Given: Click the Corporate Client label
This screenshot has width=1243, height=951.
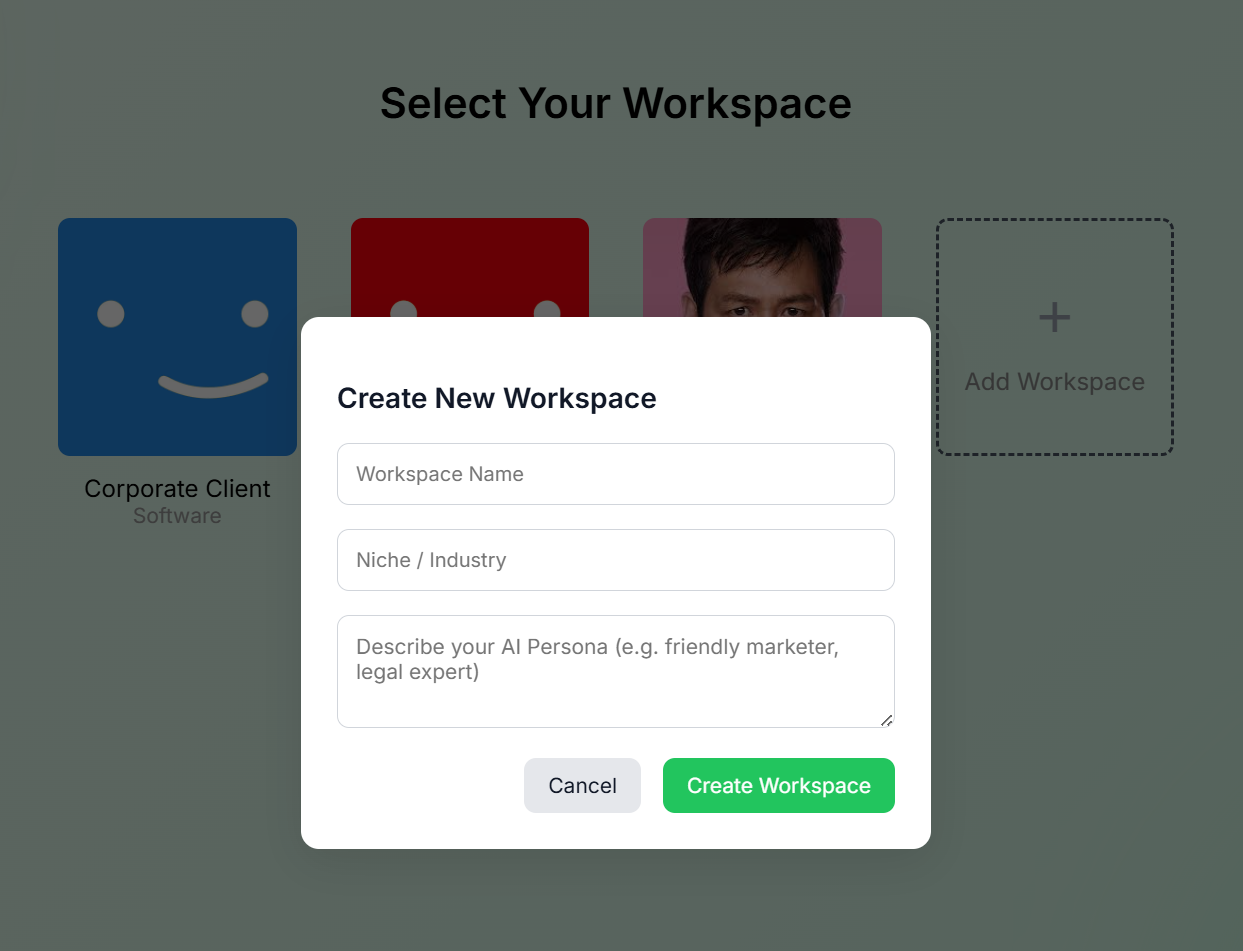Looking at the screenshot, I should pos(177,488).
